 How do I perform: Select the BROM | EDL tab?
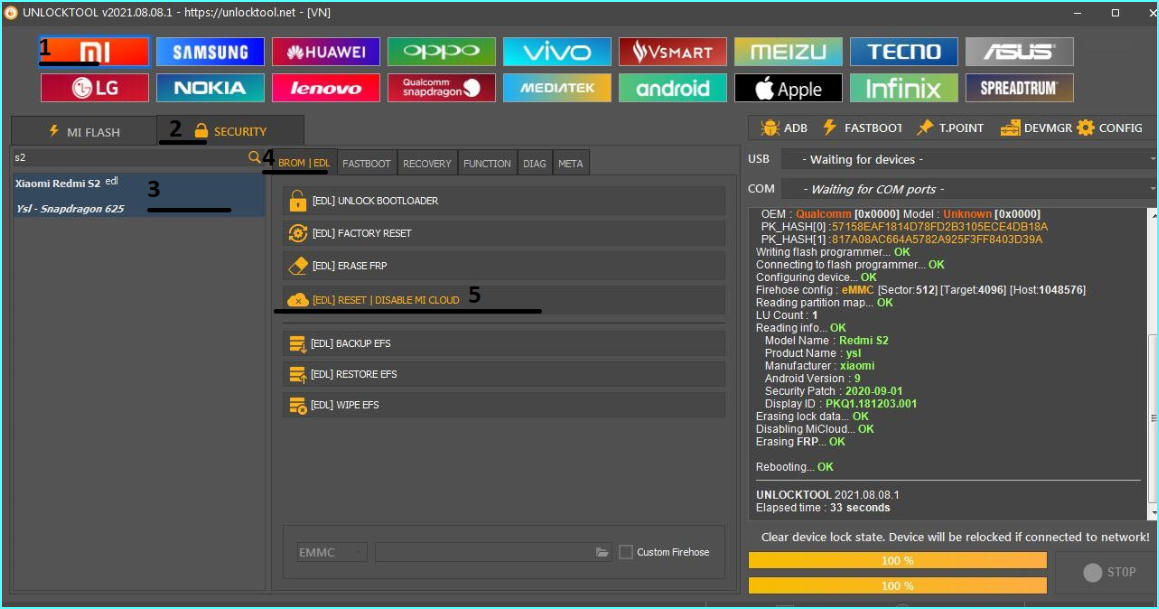point(304,163)
